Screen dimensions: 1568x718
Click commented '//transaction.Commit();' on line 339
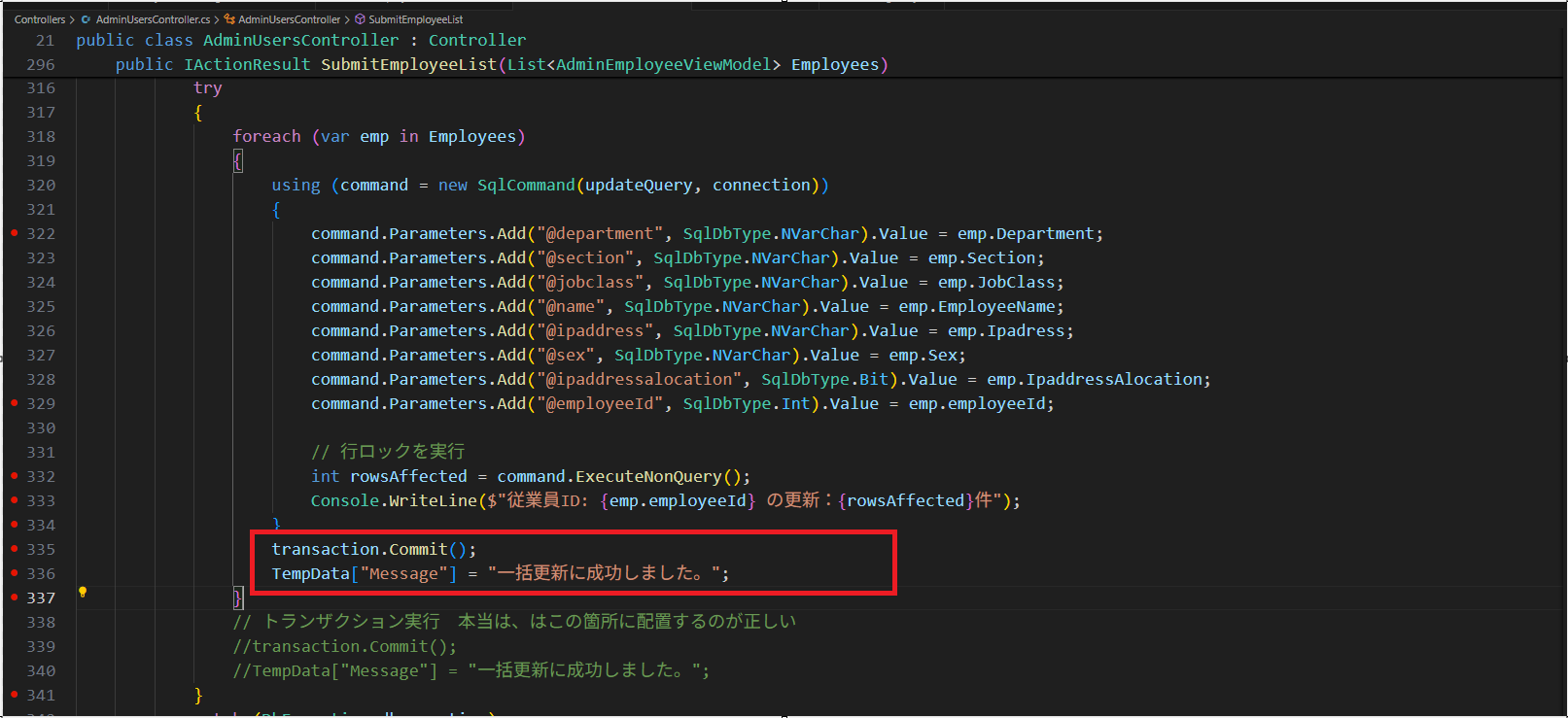(x=344, y=646)
